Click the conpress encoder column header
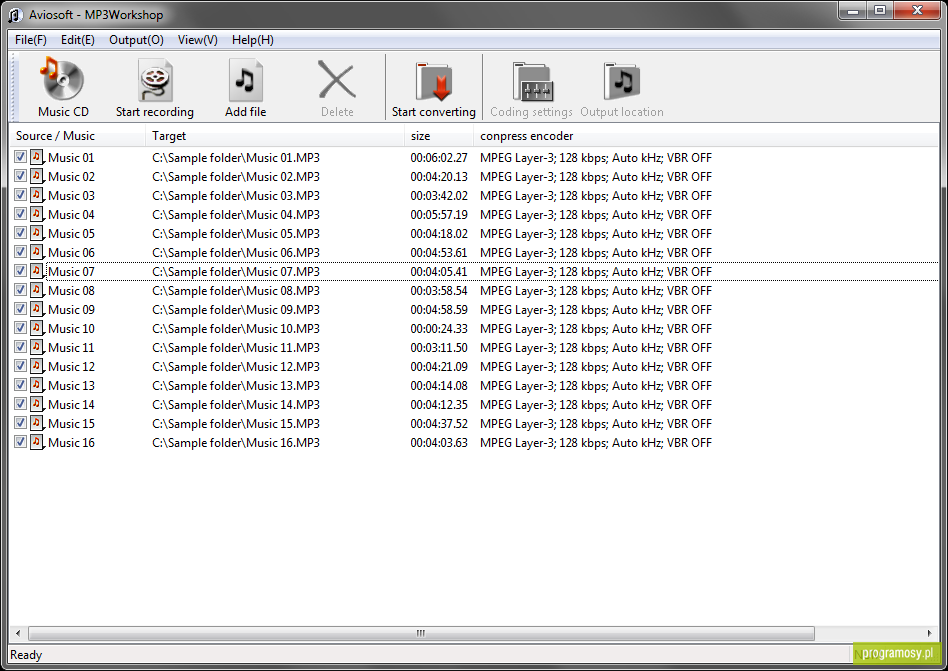The height and width of the screenshot is (671, 948). coord(706,136)
